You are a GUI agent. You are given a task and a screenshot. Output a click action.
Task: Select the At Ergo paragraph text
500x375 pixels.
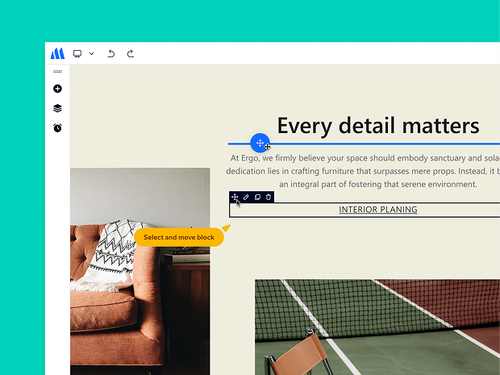coord(363,171)
